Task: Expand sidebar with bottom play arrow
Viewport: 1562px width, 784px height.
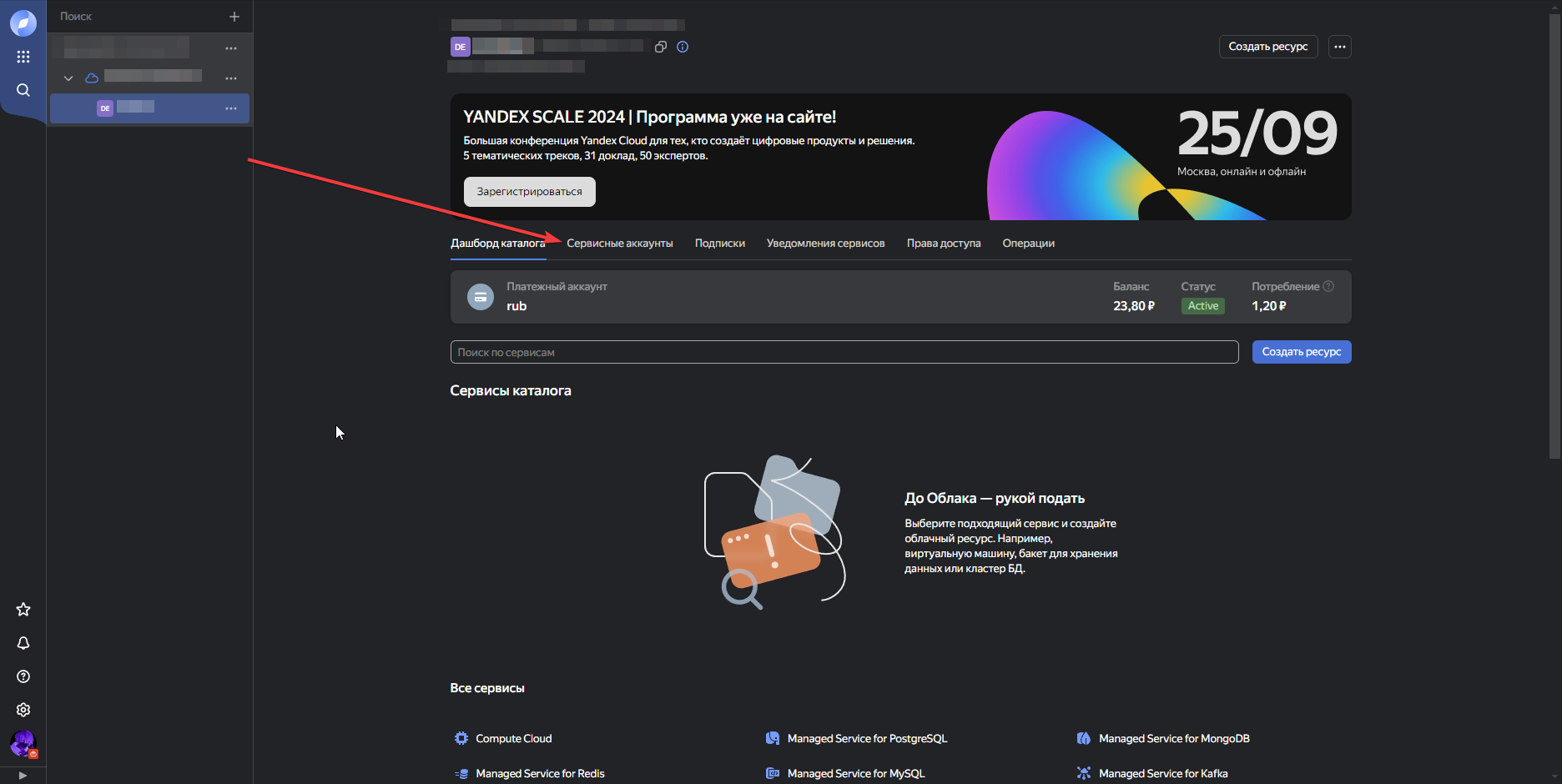Action: pyautogui.click(x=23, y=776)
